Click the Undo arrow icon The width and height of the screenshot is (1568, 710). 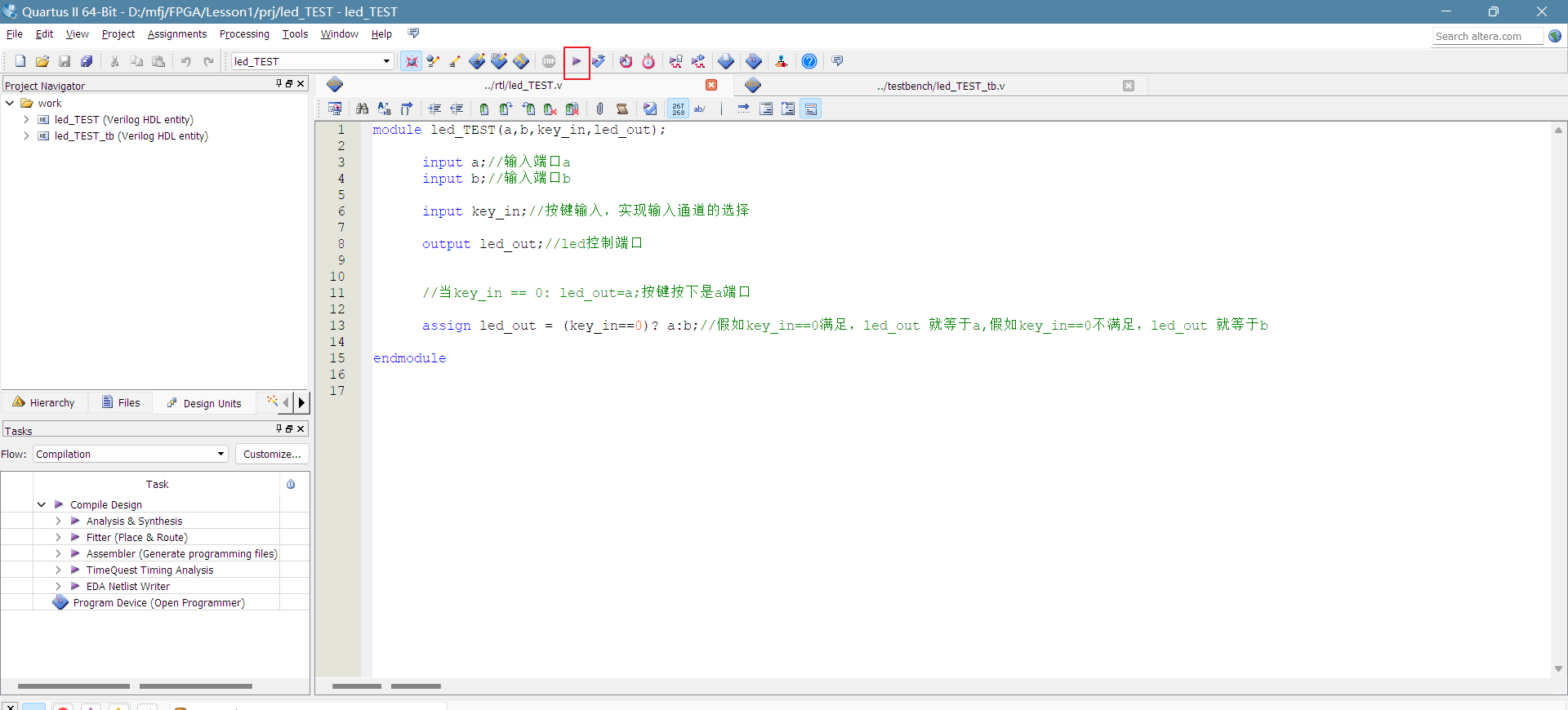click(186, 61)
